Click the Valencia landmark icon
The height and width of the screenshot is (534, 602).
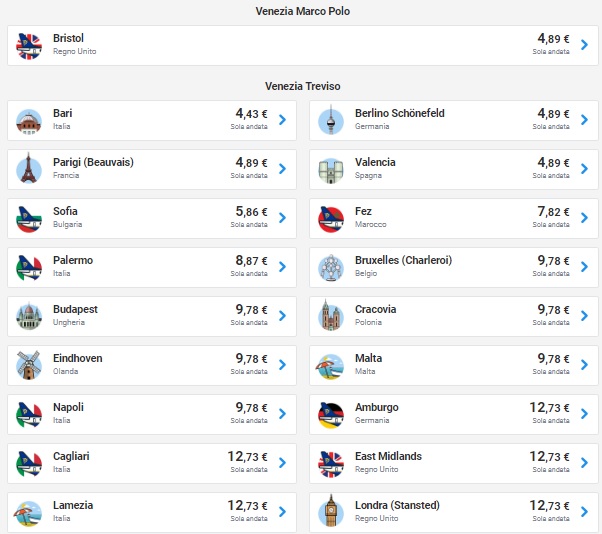tap(330, 169)
